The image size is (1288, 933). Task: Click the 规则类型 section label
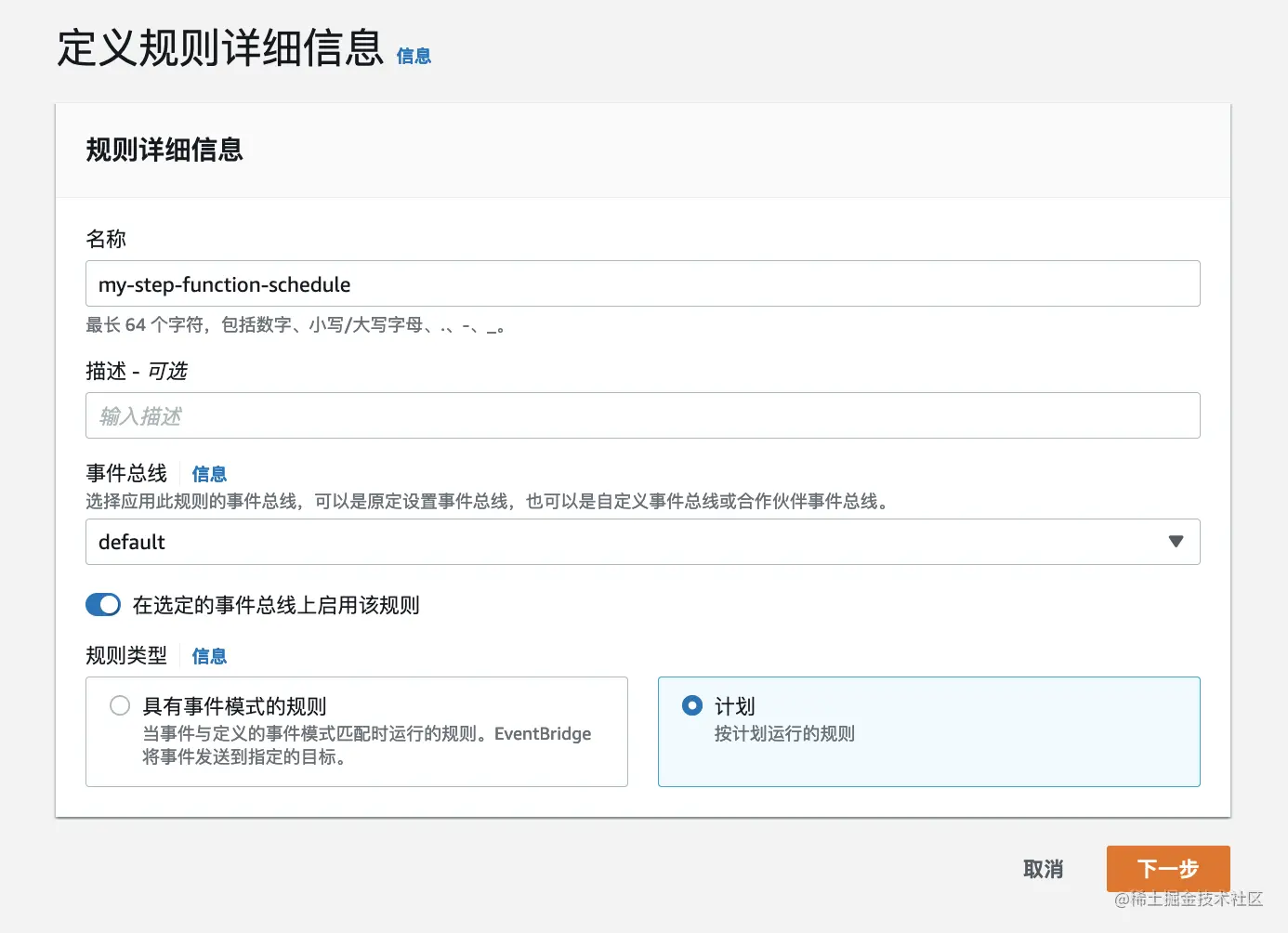[126, 655]
